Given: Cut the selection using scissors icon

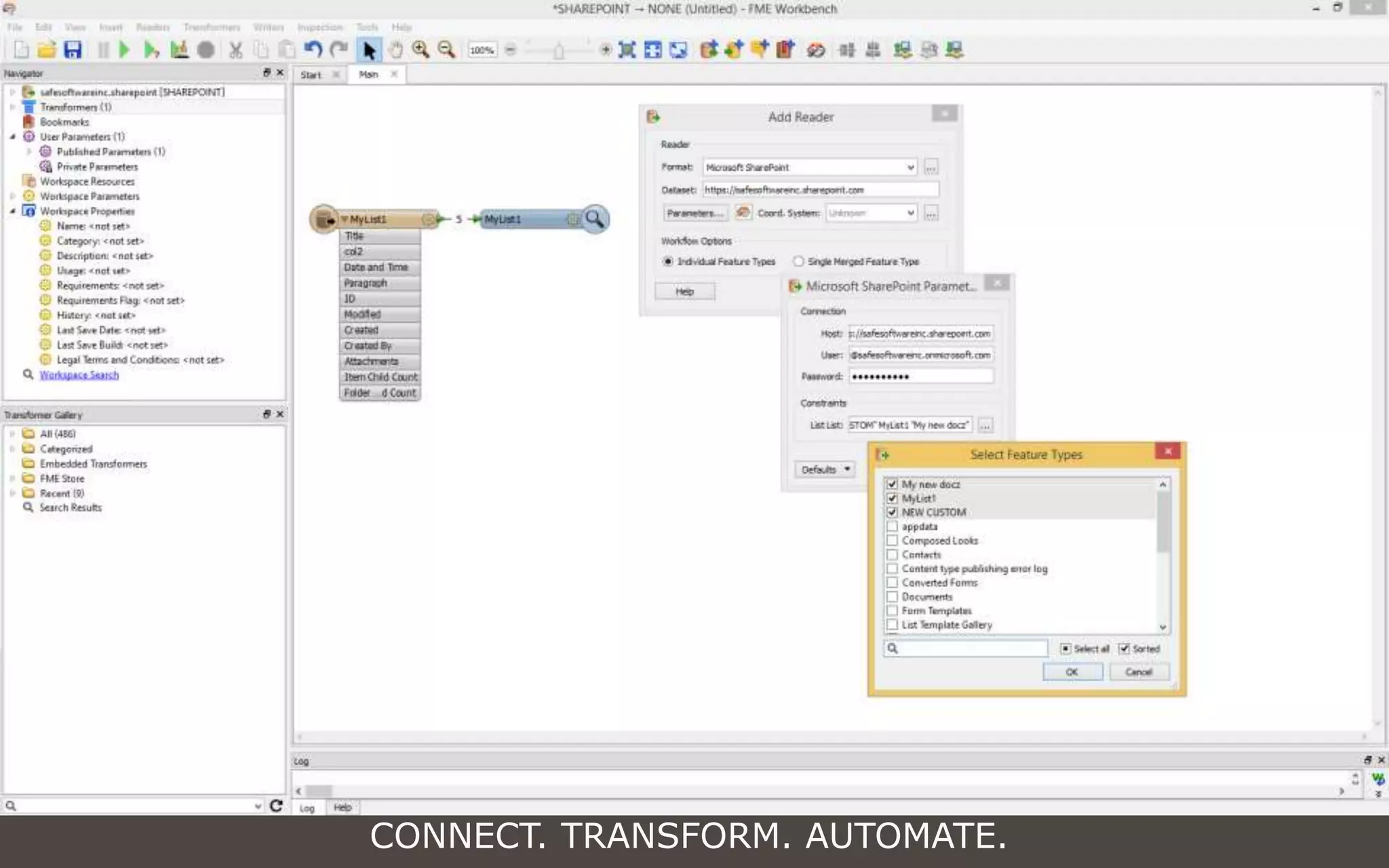Looking at the screenshot, I should [235, 50].
